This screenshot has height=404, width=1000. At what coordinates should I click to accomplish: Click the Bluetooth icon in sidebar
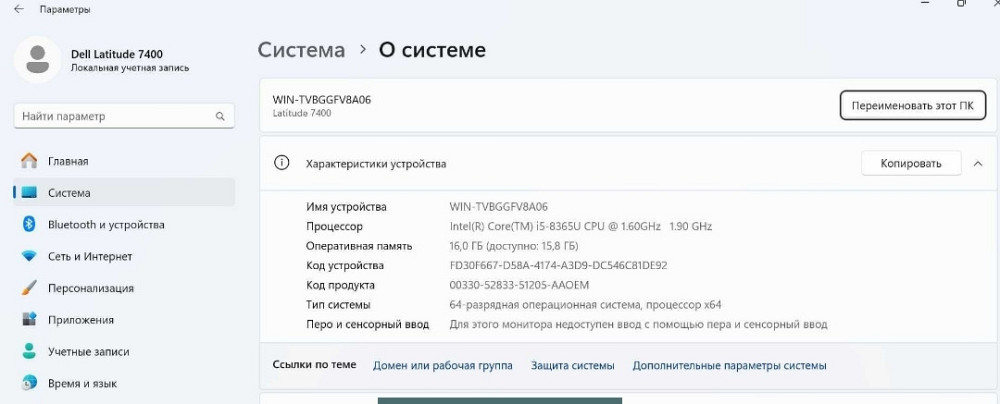click(29, 225)
